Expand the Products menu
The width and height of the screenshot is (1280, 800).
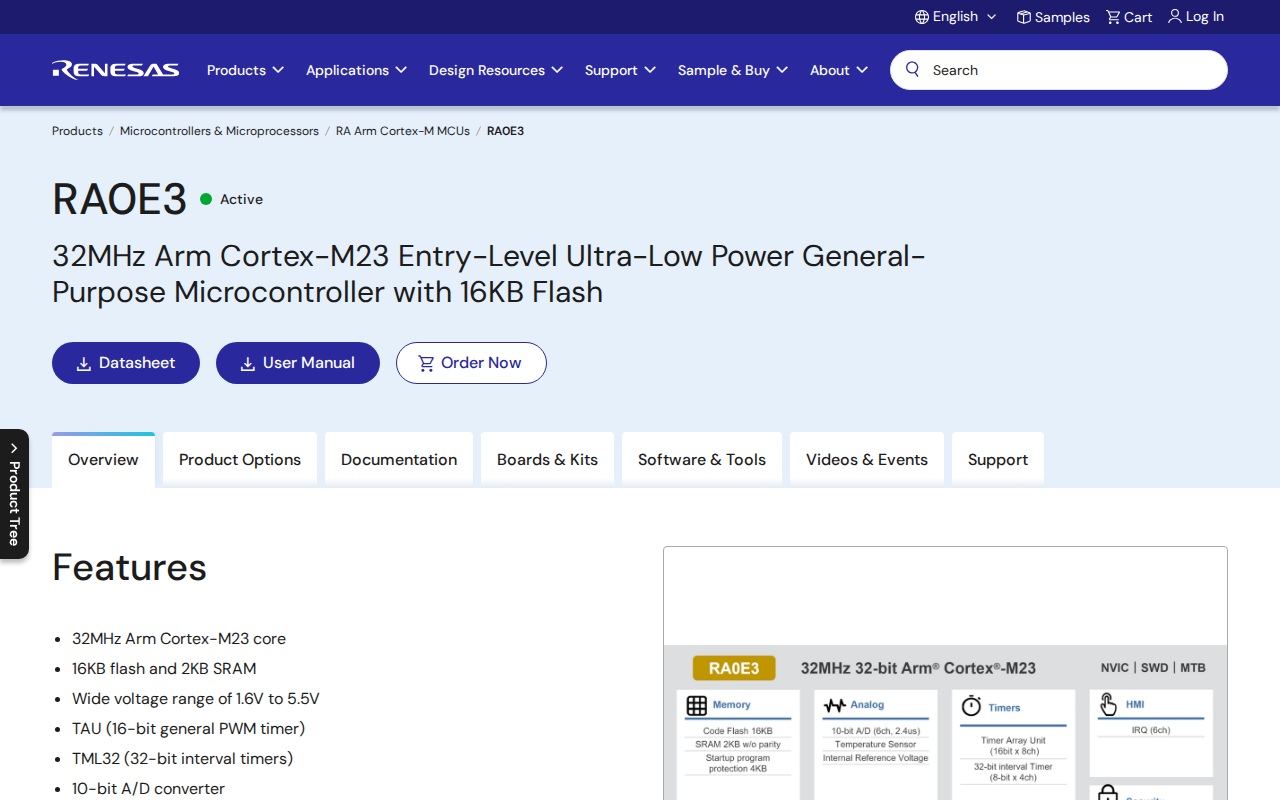(x=246, y=70)
